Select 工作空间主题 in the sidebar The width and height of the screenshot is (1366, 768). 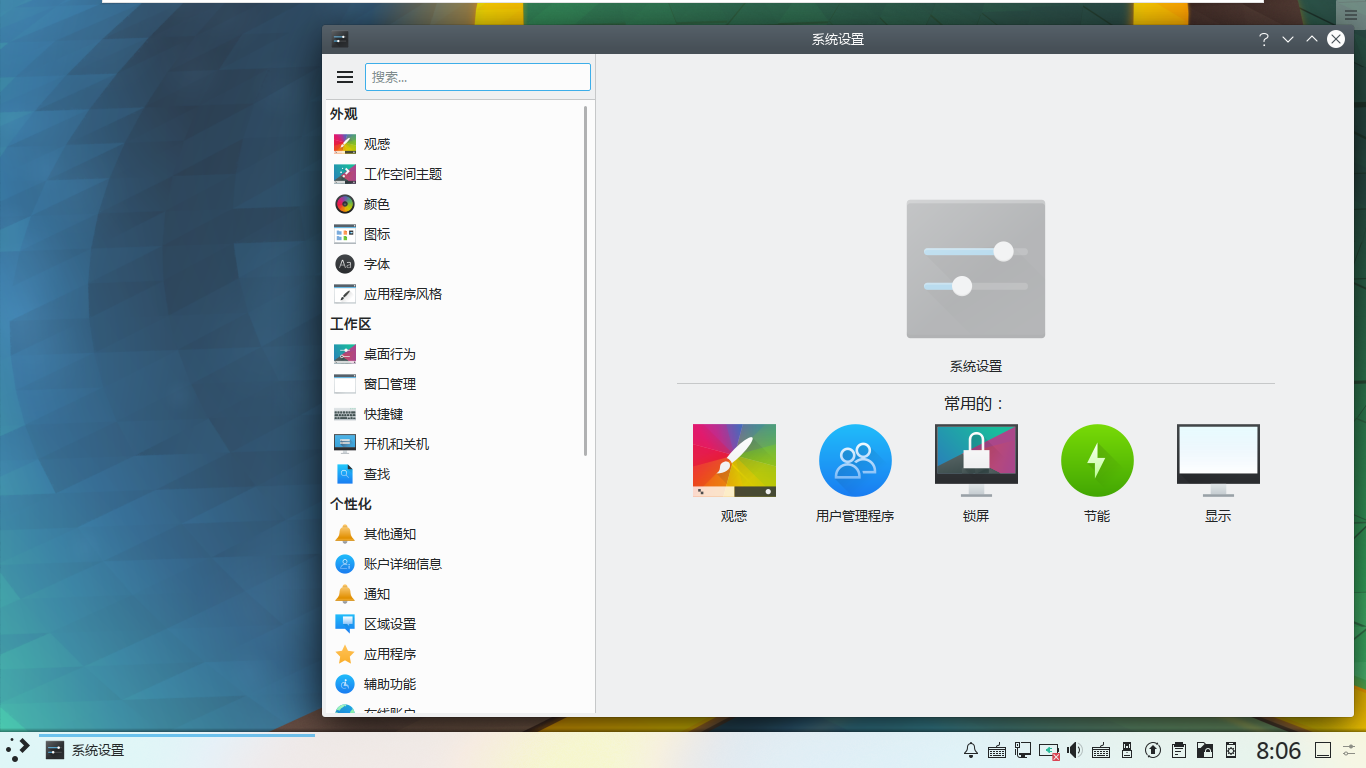click(x=454, y=174)
